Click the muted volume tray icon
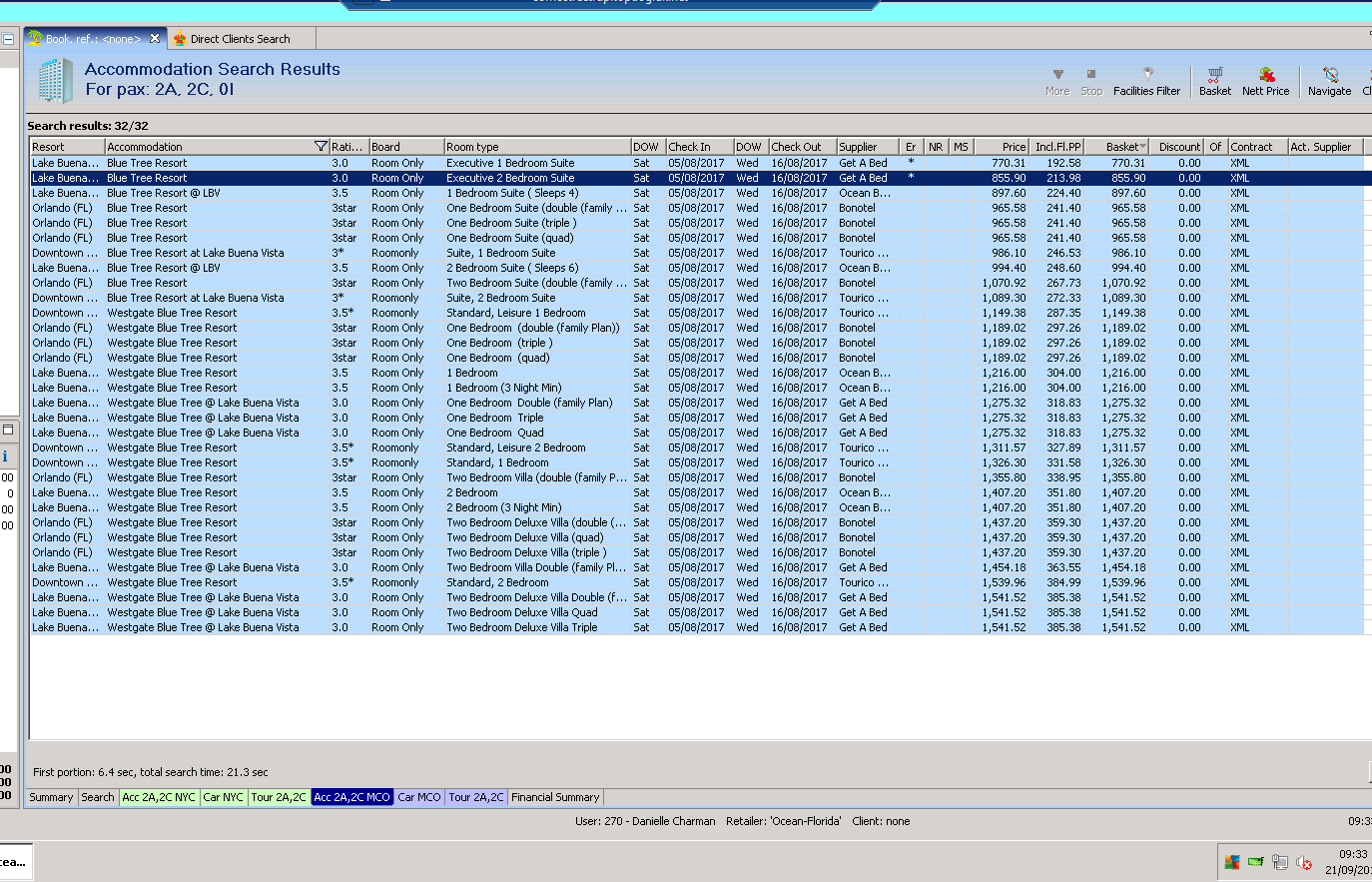1372x882 pixels. [x=1304, y=862]
